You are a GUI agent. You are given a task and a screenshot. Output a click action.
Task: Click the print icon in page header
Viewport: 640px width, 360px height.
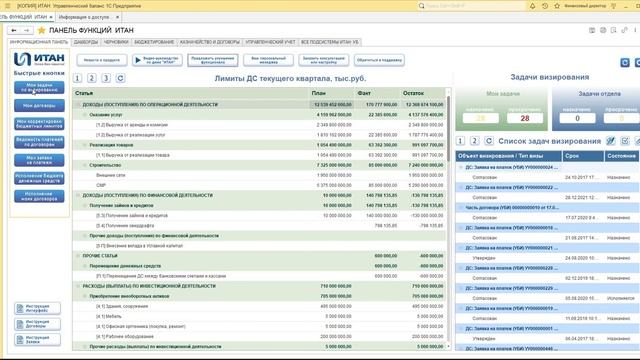pyautogui.click(x=603, y=30)
